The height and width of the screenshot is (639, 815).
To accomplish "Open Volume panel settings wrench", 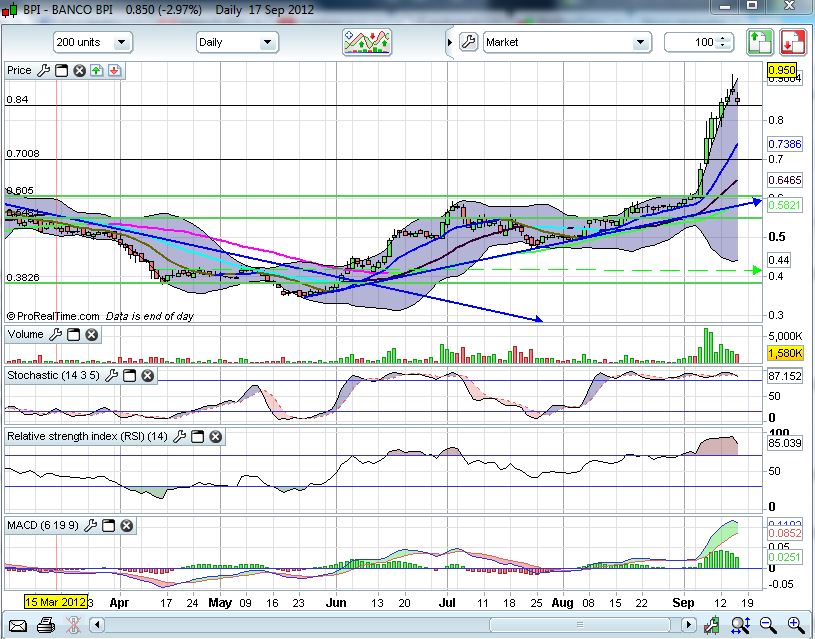I will [x=55, y=334].
